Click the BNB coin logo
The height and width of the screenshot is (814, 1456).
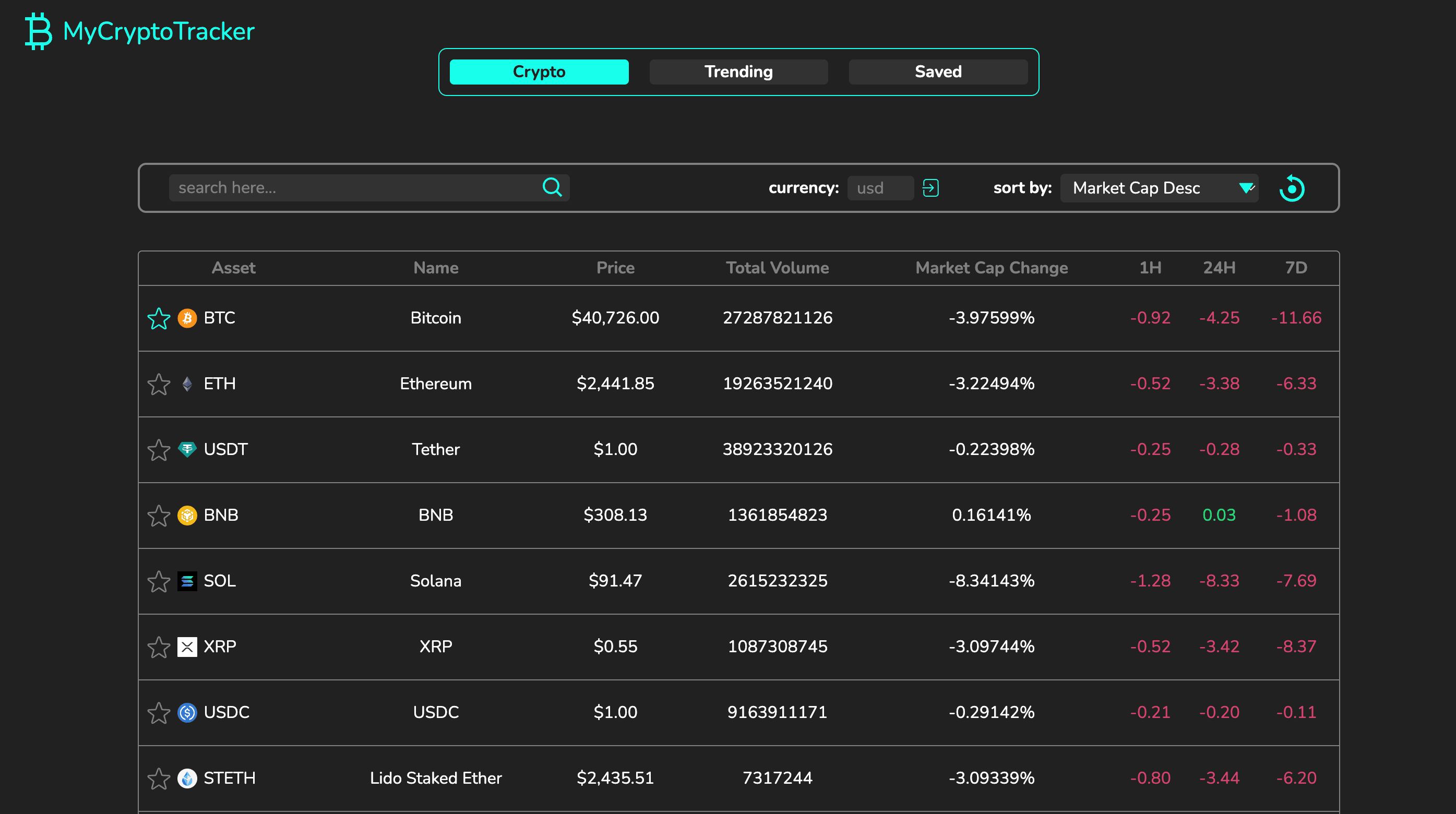(x=187, y=515)
